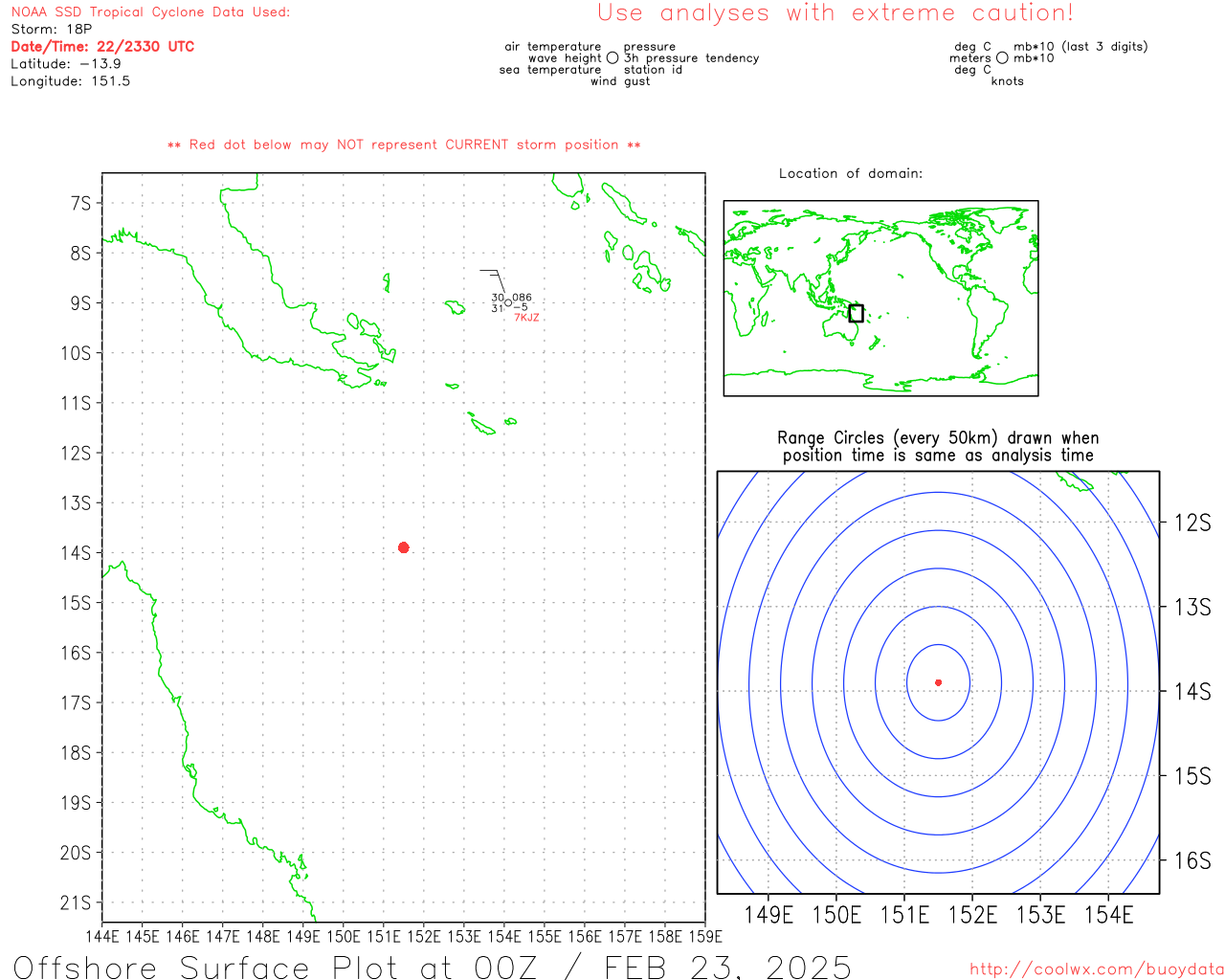Click the wind barb above station 7KJZ

click(x=492, y=281)
